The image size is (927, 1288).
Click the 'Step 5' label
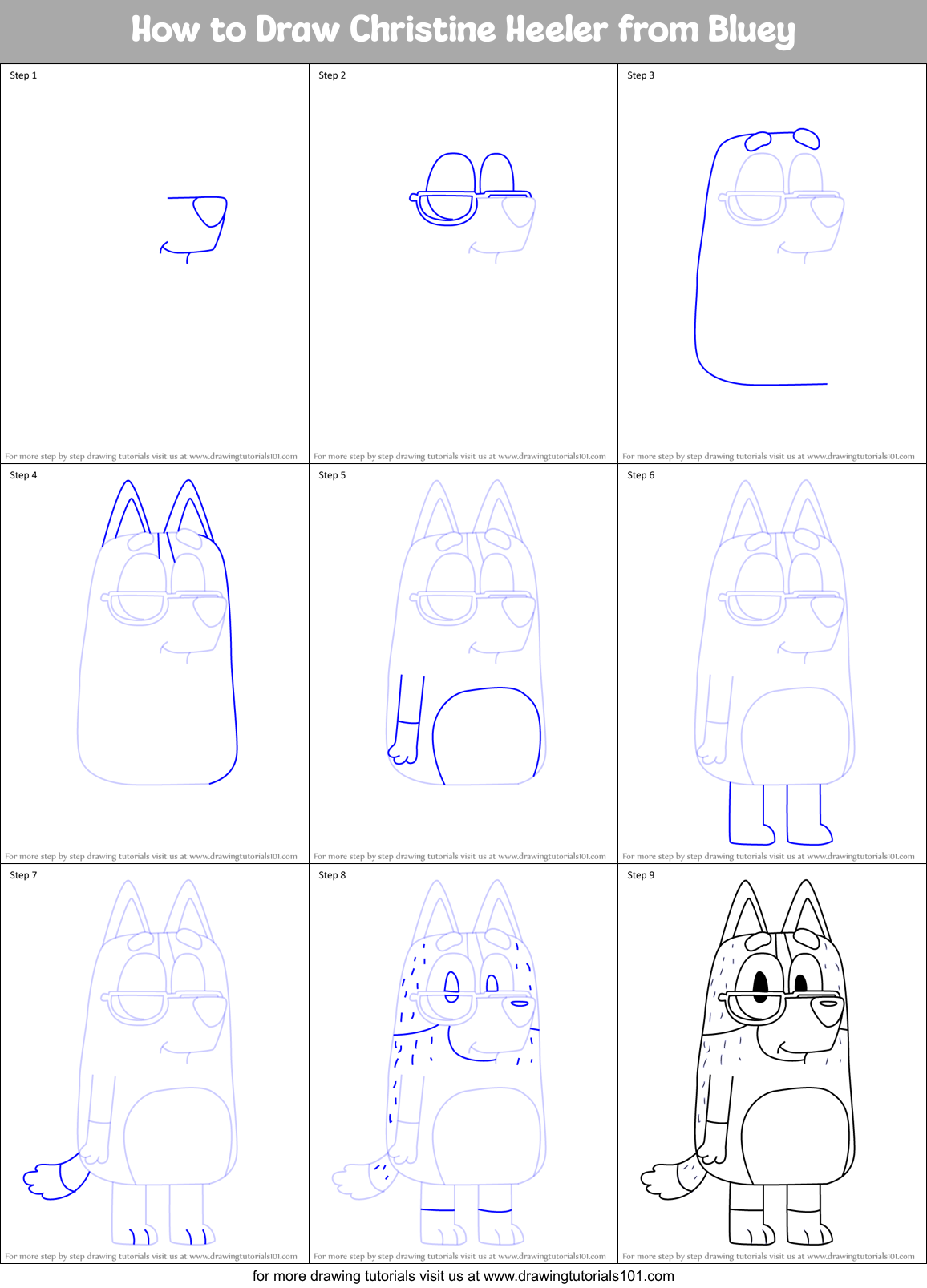tap(332, 475)
